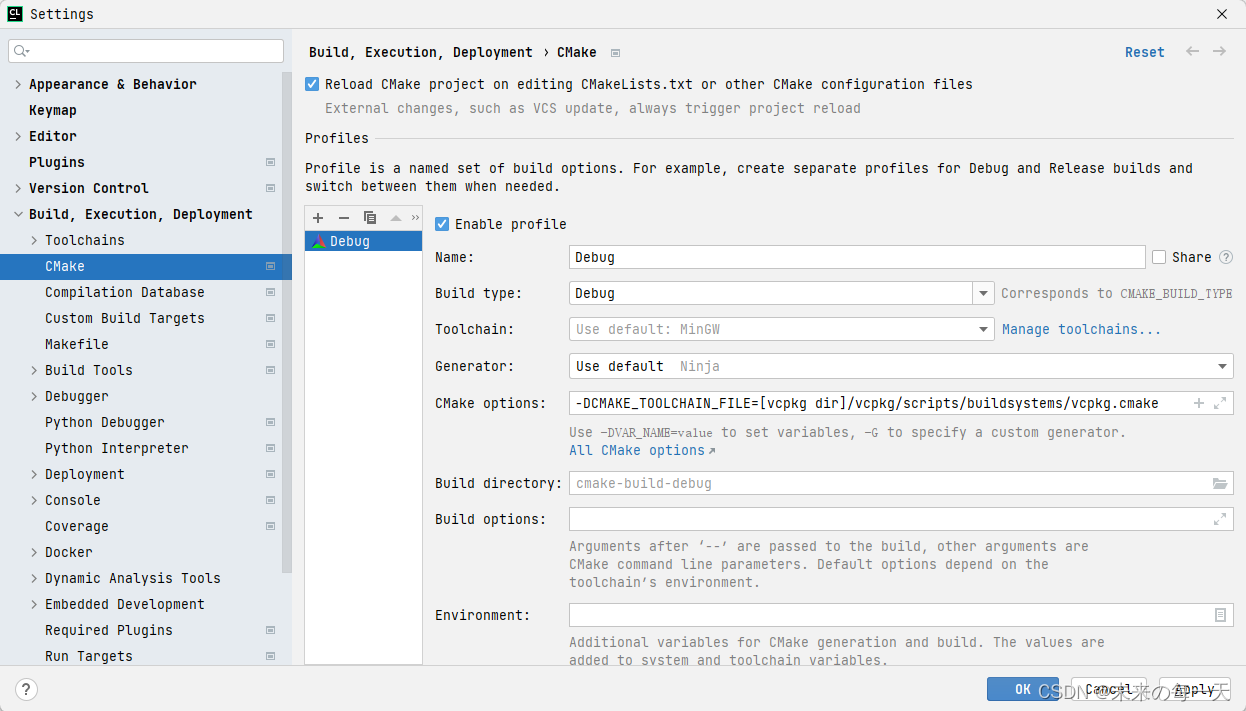Viewport: 1246px width, 711px height.
Task: Toggle Reload CMake project on editing checkbox
Action: click(x=312, y=84)
